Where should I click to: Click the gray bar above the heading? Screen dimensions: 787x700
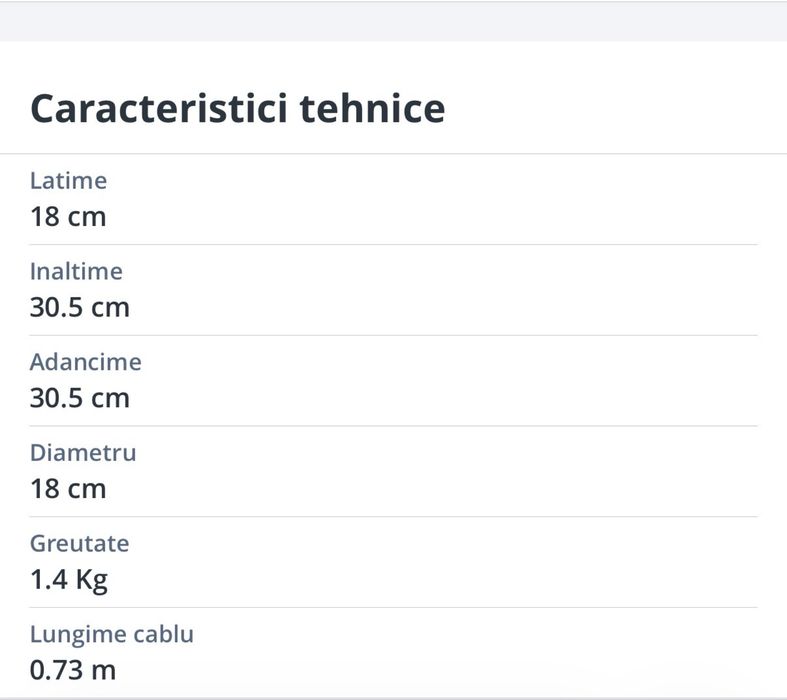pos(394,22)
